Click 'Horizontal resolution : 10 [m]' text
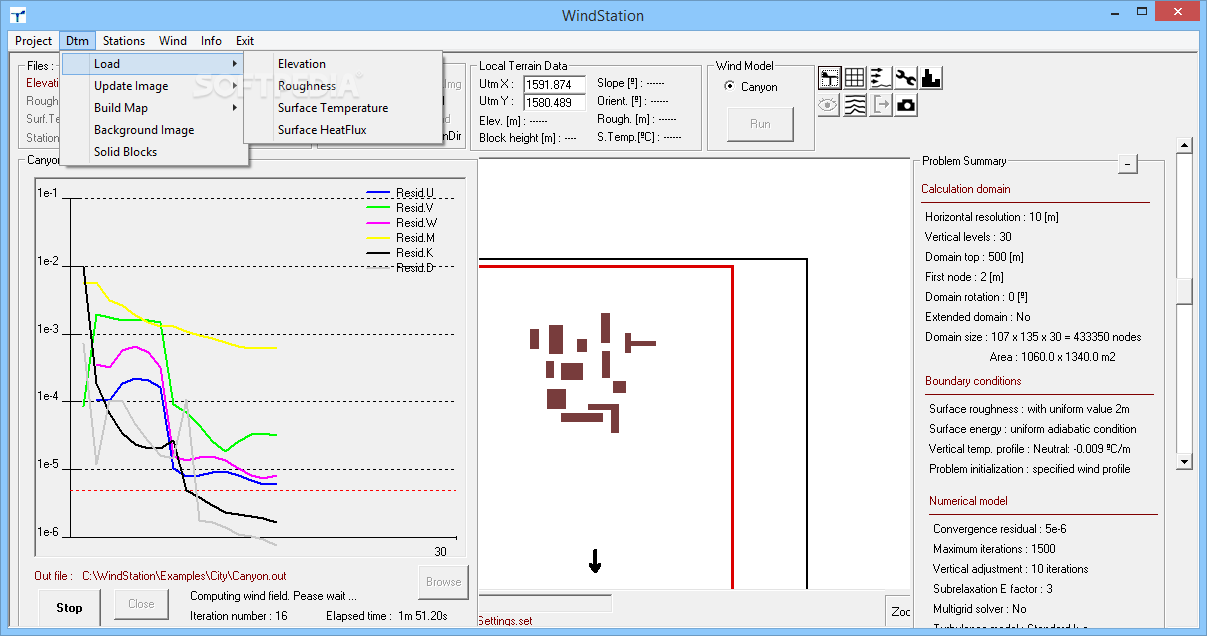Viewport: 1207px width, 636px height. [x=992, y=217]
